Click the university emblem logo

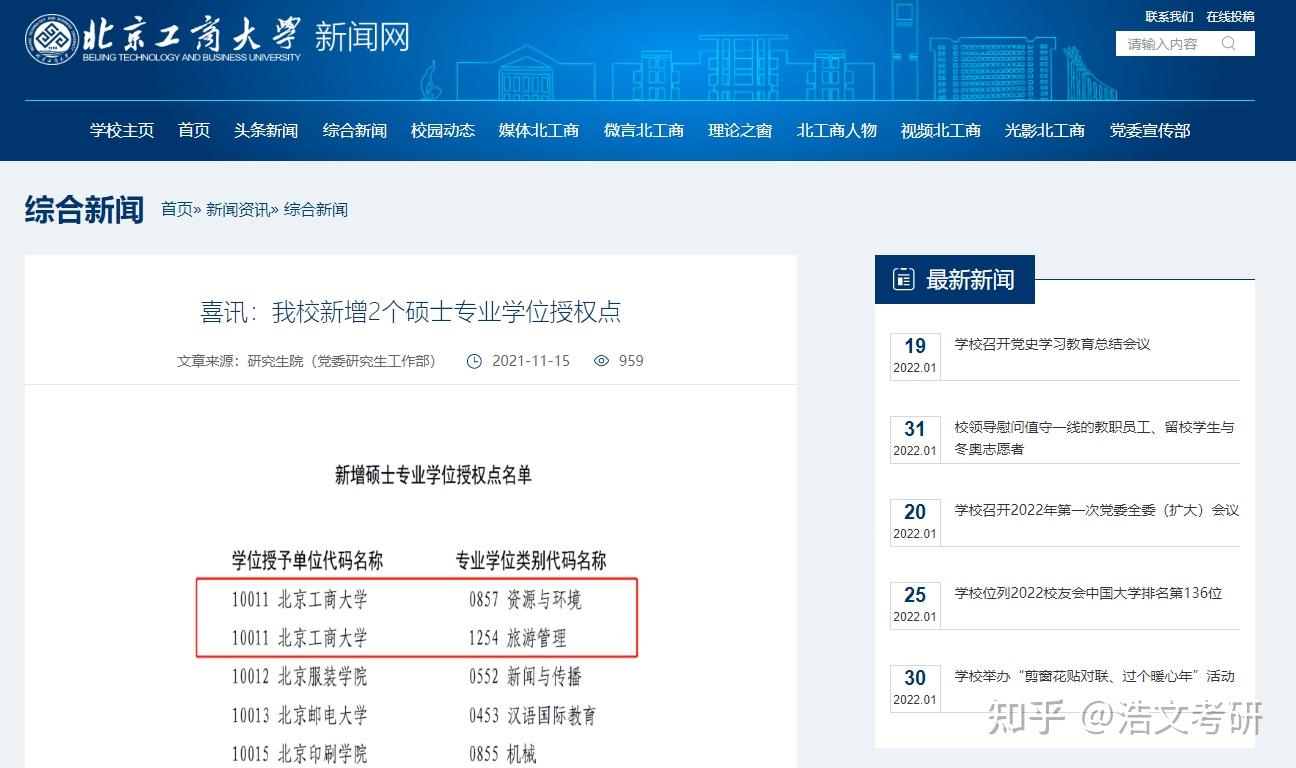point(51,39)
